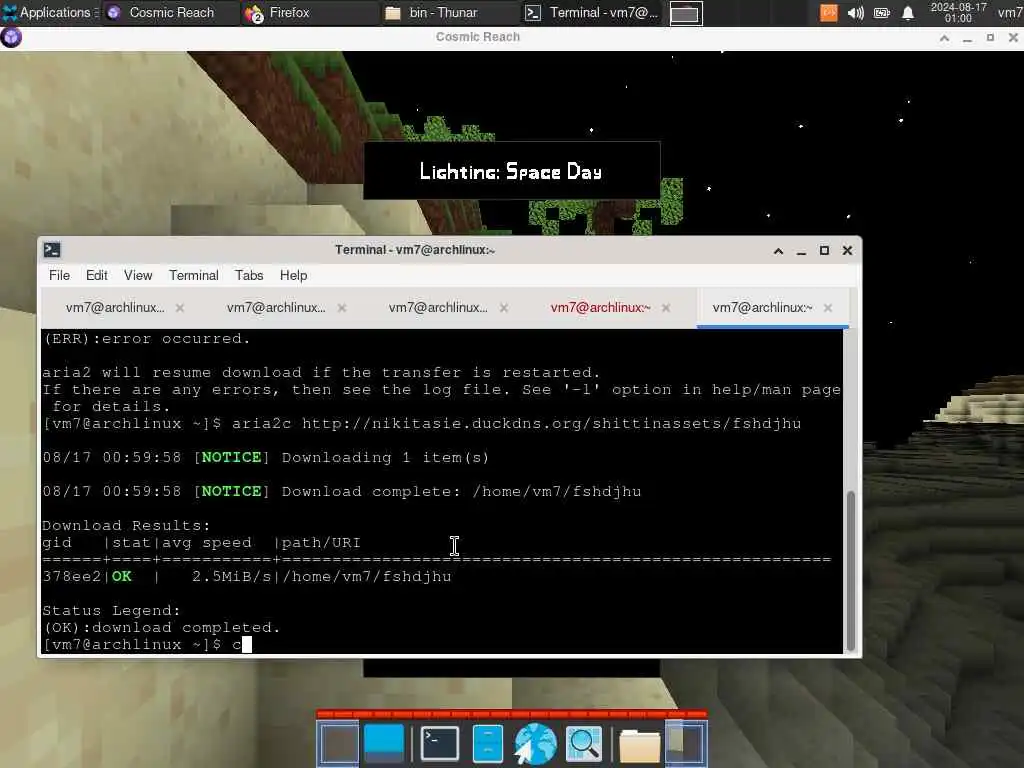1024x768 pixels.
Task: Open the Applications menu in the panel
Action: click(47, 12)
